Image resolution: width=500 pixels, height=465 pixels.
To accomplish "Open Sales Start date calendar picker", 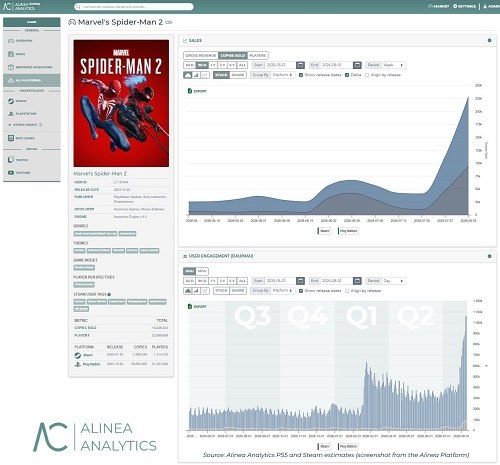I will coord(300,65).
